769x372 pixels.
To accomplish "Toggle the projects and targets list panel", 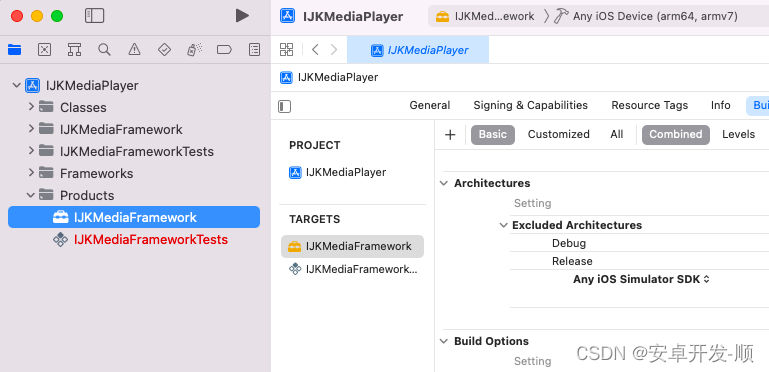I will point(284,106).
